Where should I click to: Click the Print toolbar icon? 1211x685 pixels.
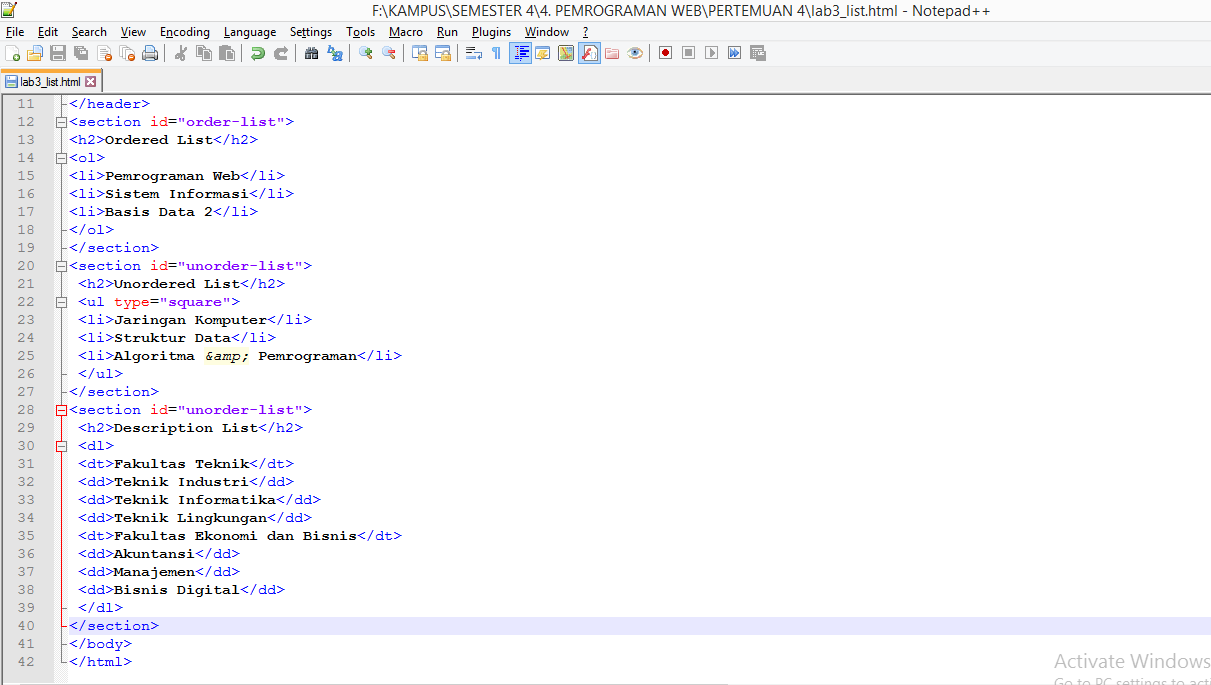[x=151, y=53]
